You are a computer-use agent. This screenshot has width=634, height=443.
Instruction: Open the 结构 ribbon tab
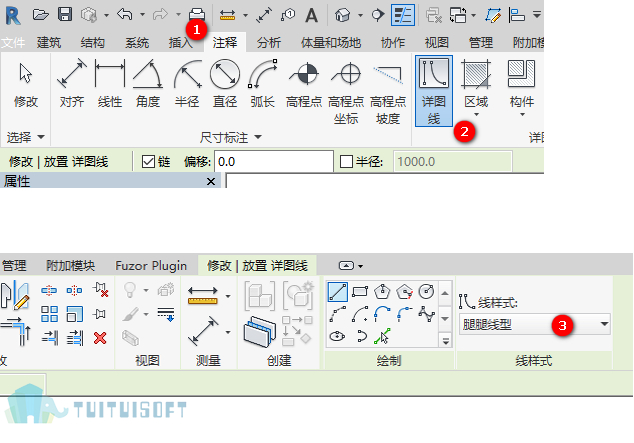coord(93,42)
